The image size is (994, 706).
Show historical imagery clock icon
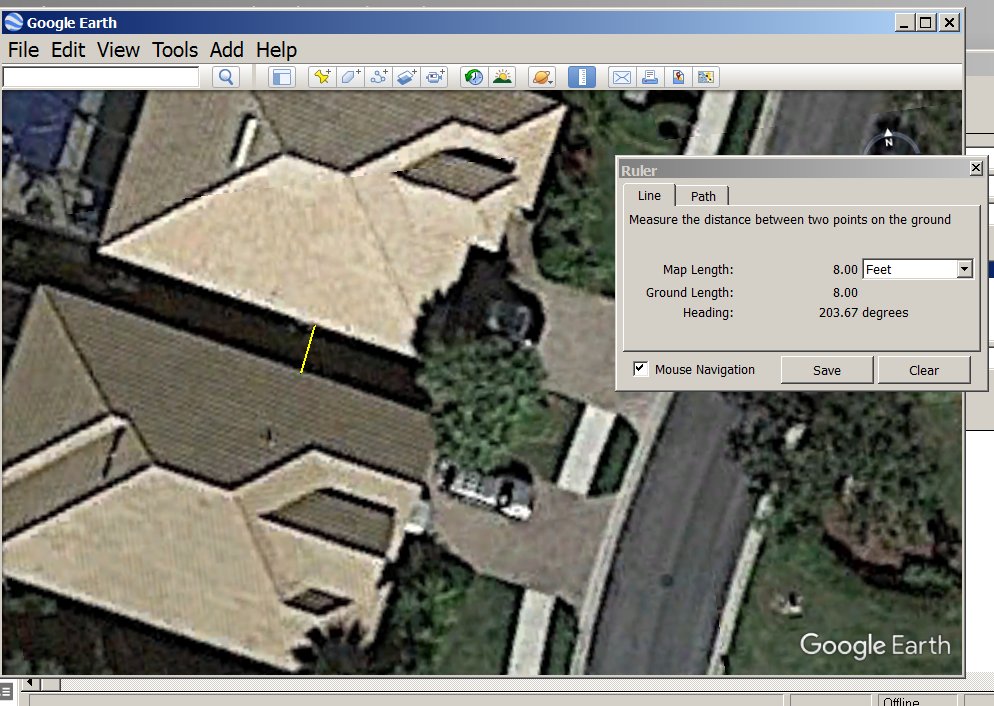(474, 77)
